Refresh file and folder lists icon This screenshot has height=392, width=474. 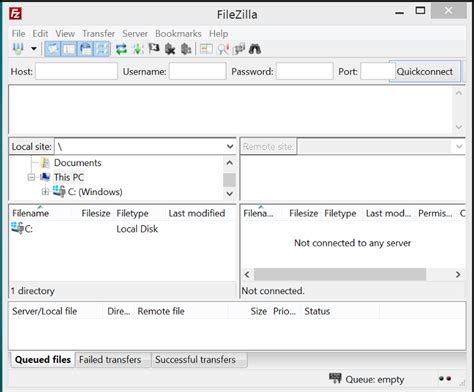pos(121,49)
